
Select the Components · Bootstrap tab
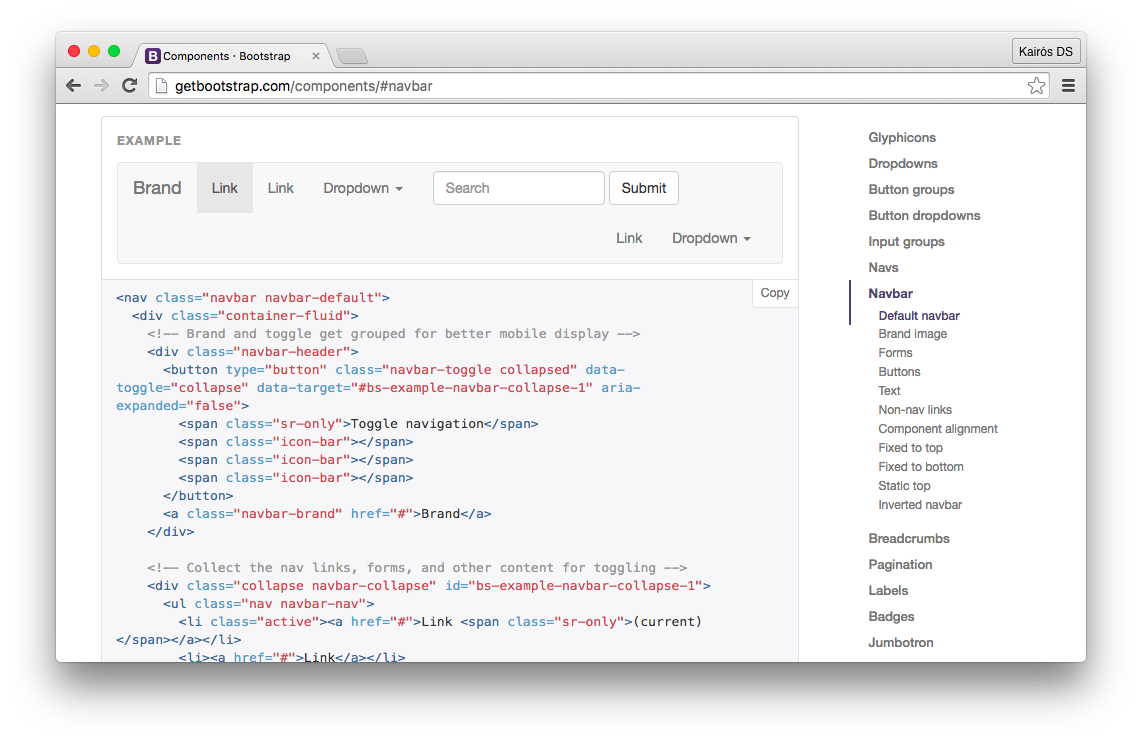click(x=227, y=56)
